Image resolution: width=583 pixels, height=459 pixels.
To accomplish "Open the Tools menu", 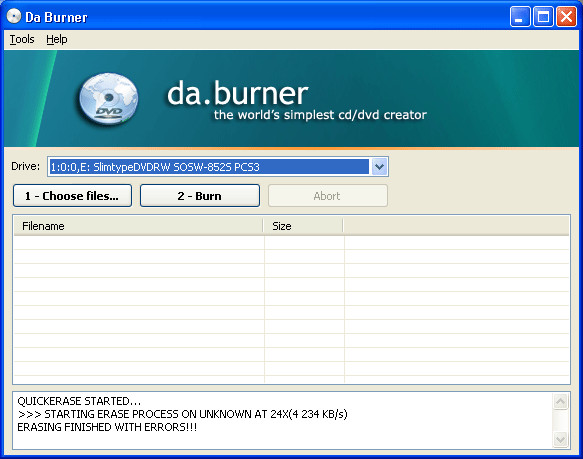I will tap(22, 39).
